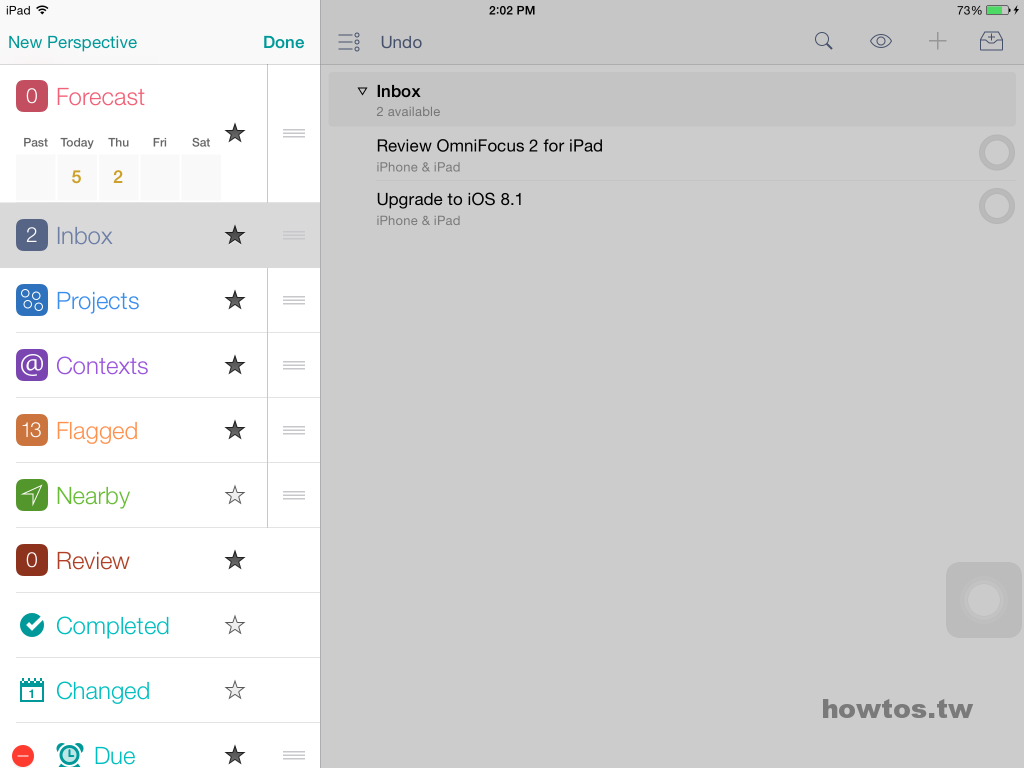The height and width of the screenshot is (768, 1024).
Task: Toggle the Review favorite star
Action: pyautogui.click(x=234, y=560)
